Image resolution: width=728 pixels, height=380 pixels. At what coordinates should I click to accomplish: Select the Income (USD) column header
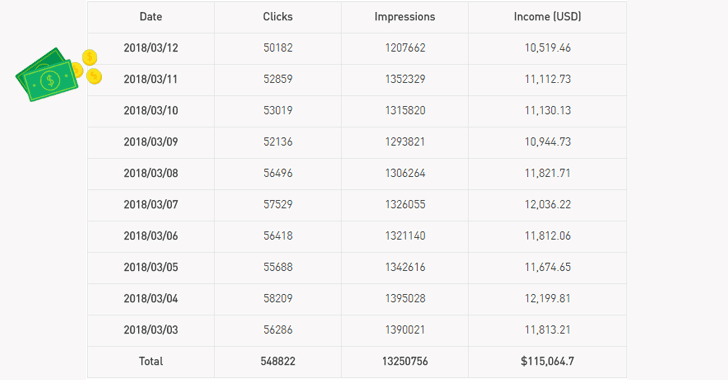(547, 17)
